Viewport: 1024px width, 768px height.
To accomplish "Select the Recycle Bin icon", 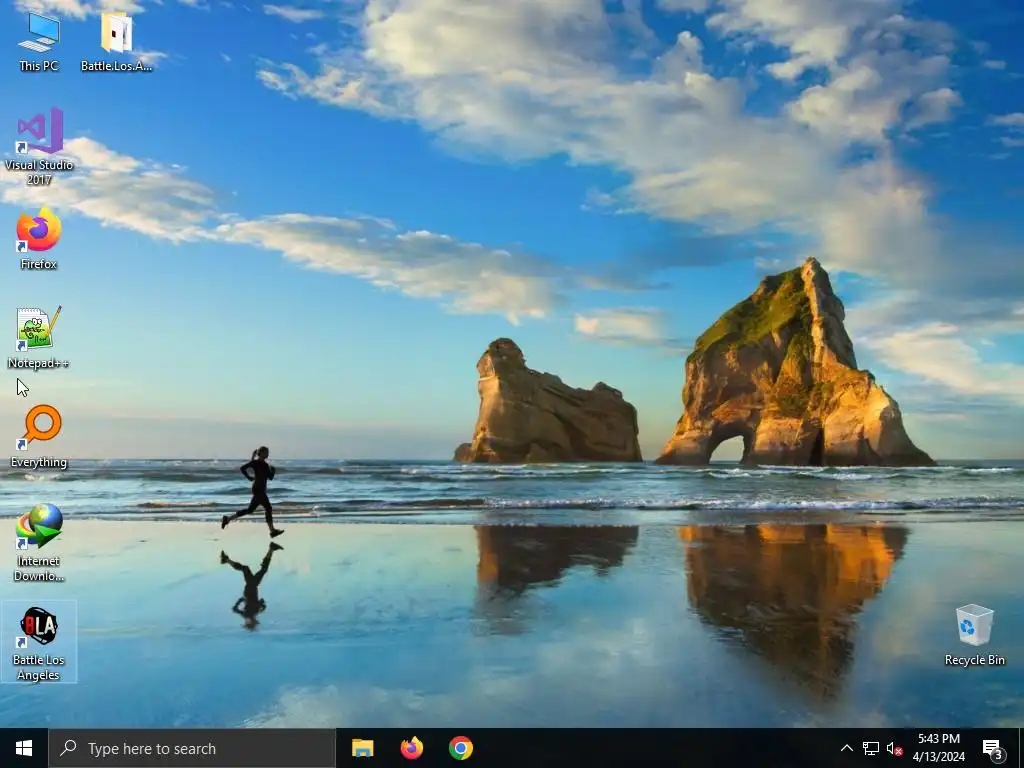I will (x=974, y=635).
